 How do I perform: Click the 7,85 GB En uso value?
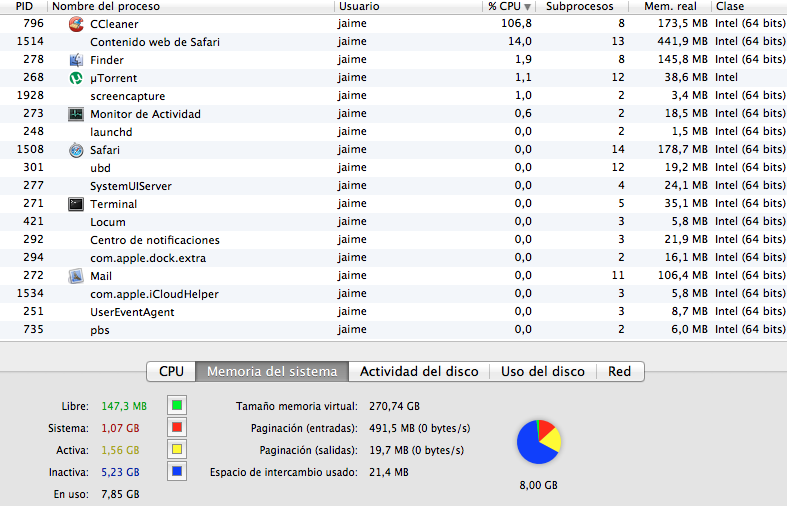coord(120,494)
